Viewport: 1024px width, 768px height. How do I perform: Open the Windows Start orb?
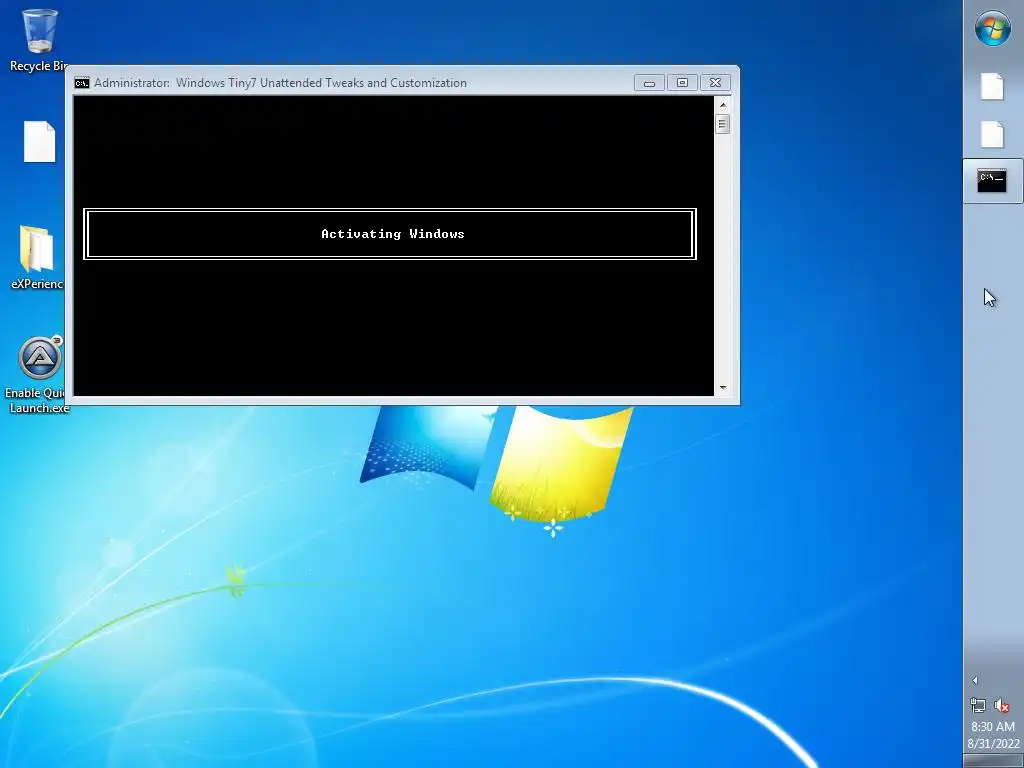[993, 29]
